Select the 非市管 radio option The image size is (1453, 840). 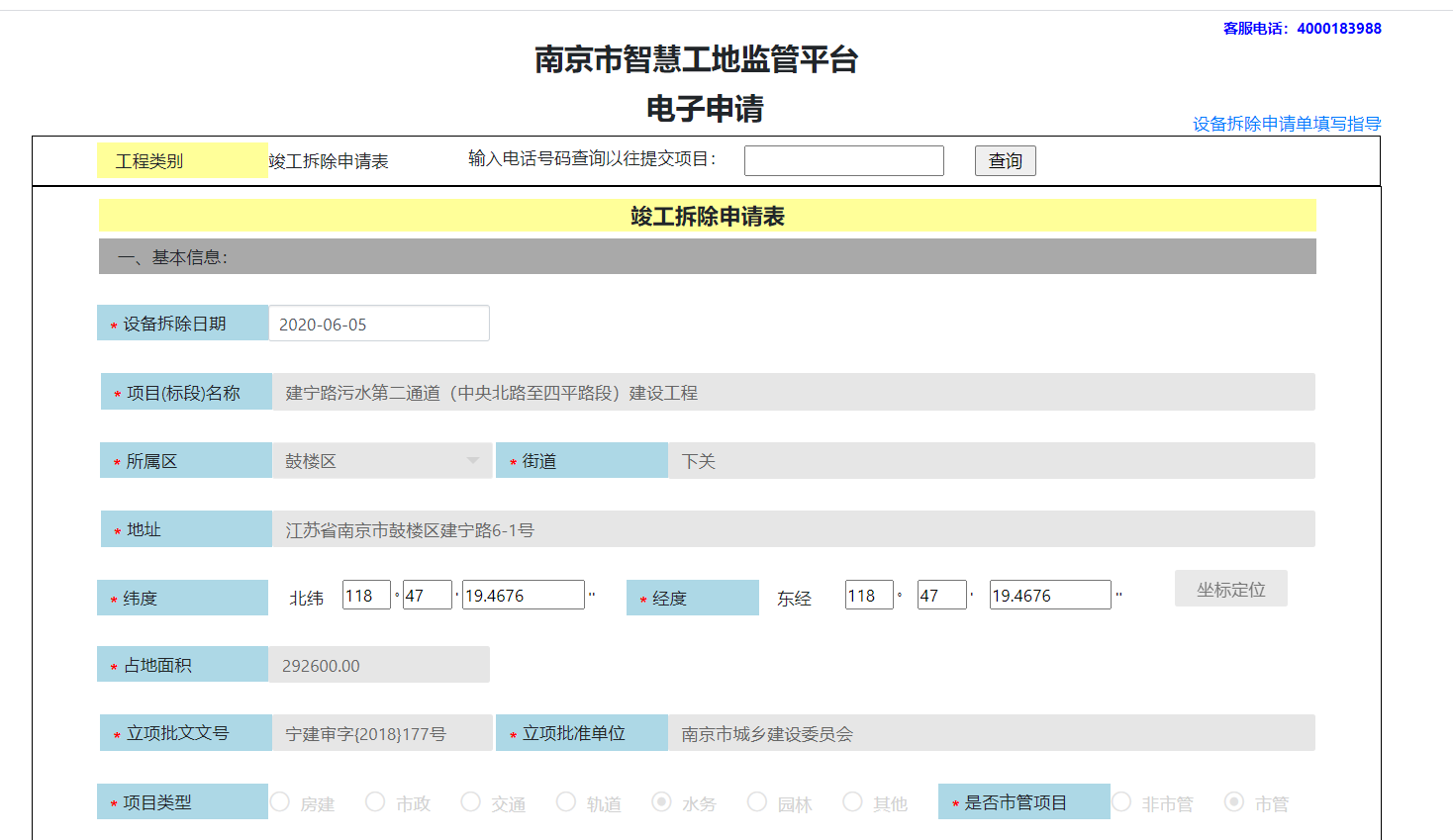coord(1121,801)
